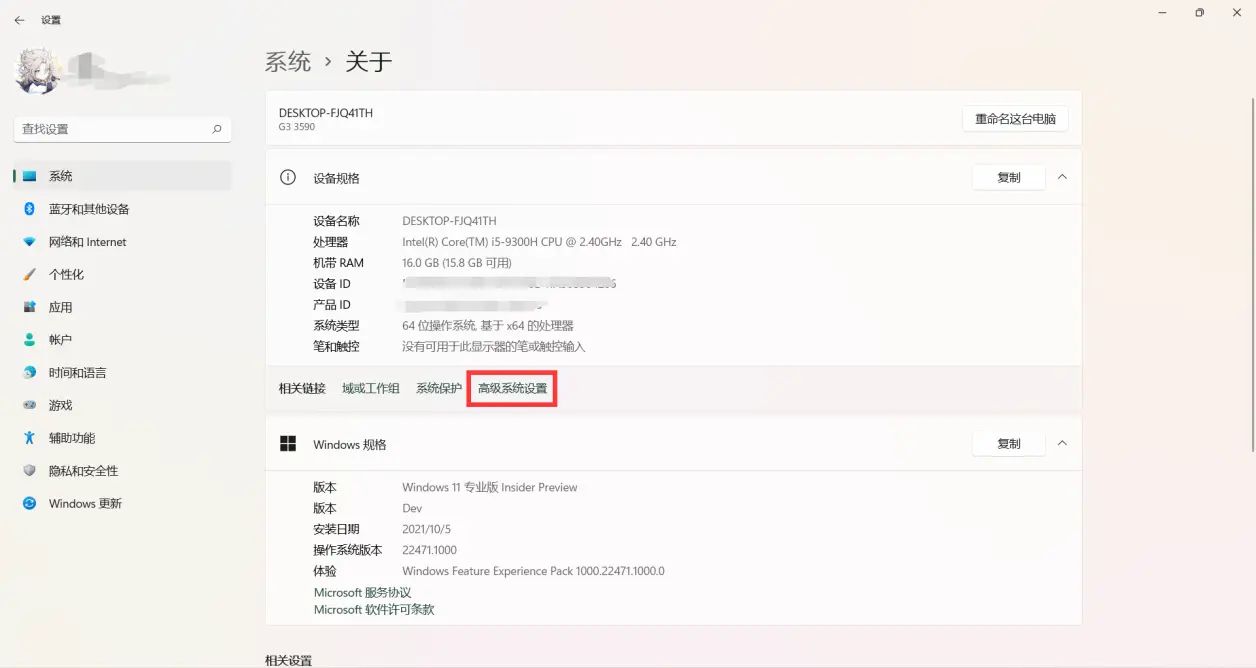Screen dimensions: 1256x668
Task: Click the 隐私和安全性 shield icon
Action: pyautogui.click(x=30, y=471)
